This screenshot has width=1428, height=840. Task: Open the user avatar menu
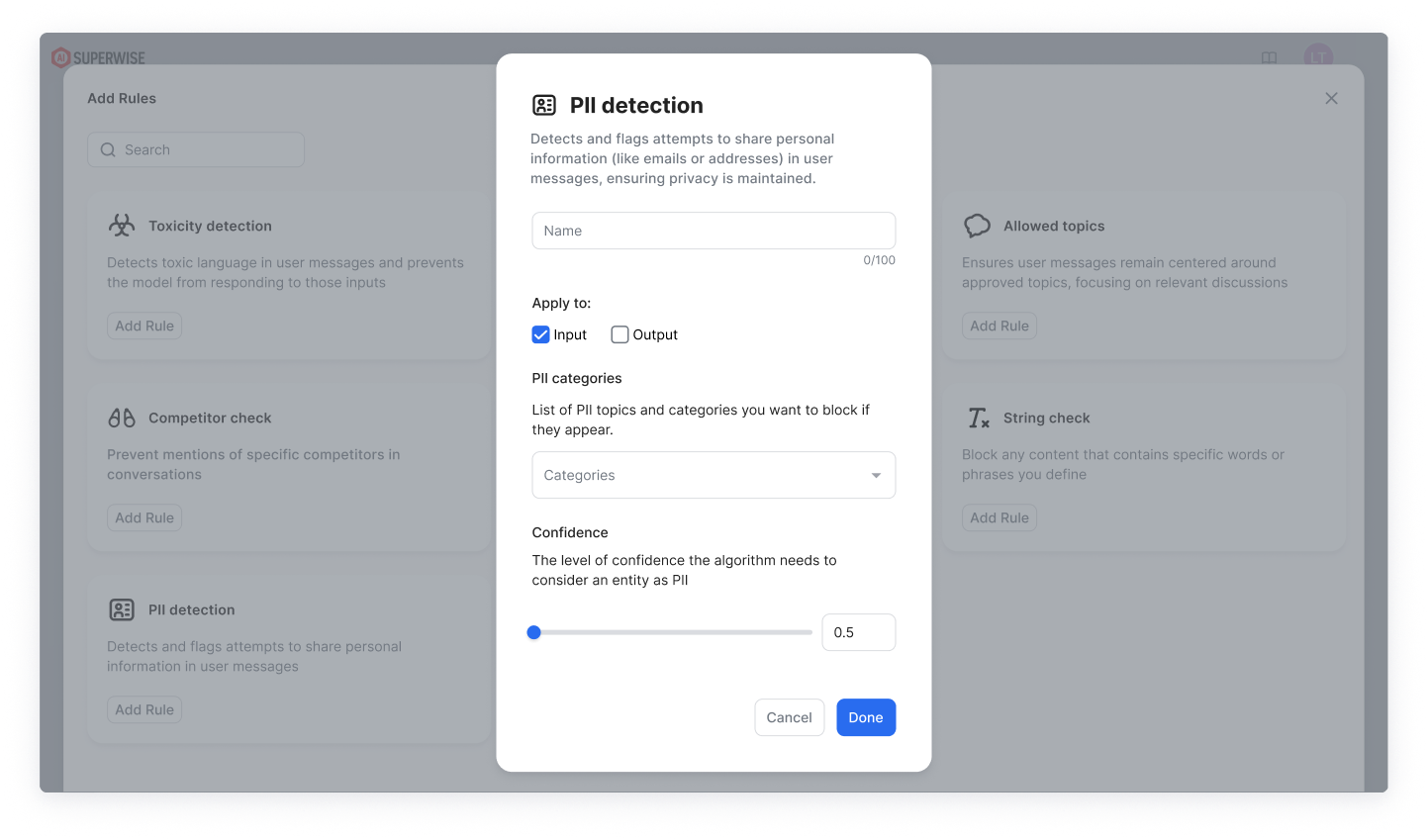point(1318,57)
